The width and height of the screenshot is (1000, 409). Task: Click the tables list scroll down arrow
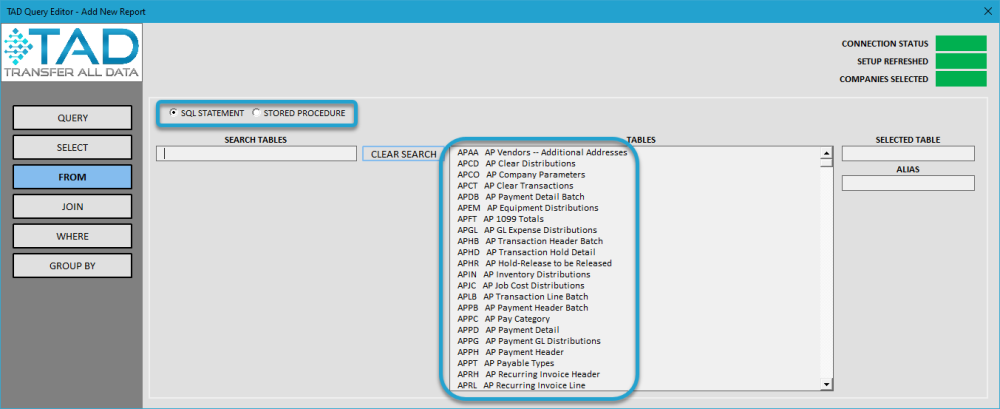(827, 384)
